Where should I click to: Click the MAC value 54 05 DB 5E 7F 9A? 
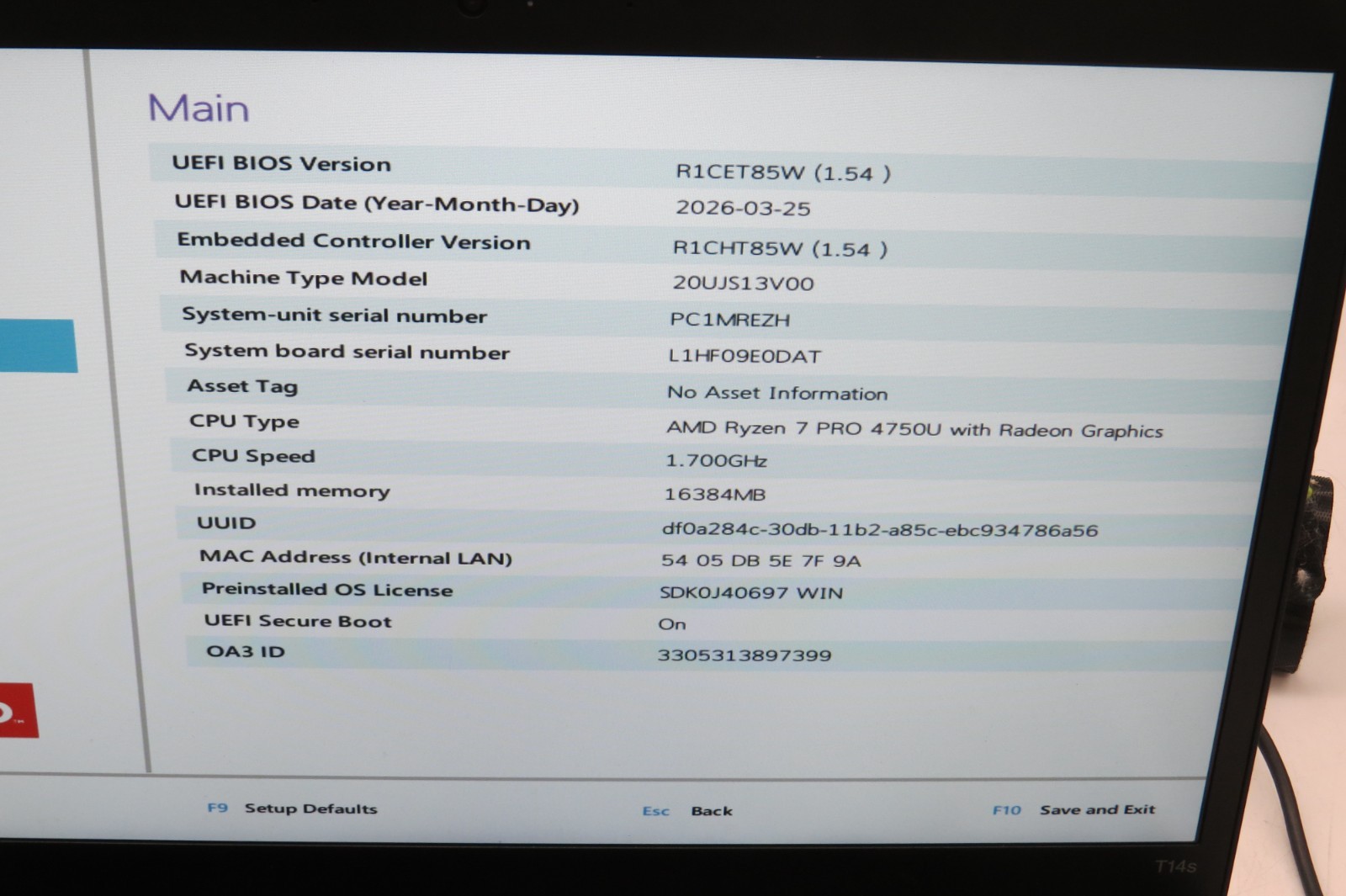[x=760, y=561]
